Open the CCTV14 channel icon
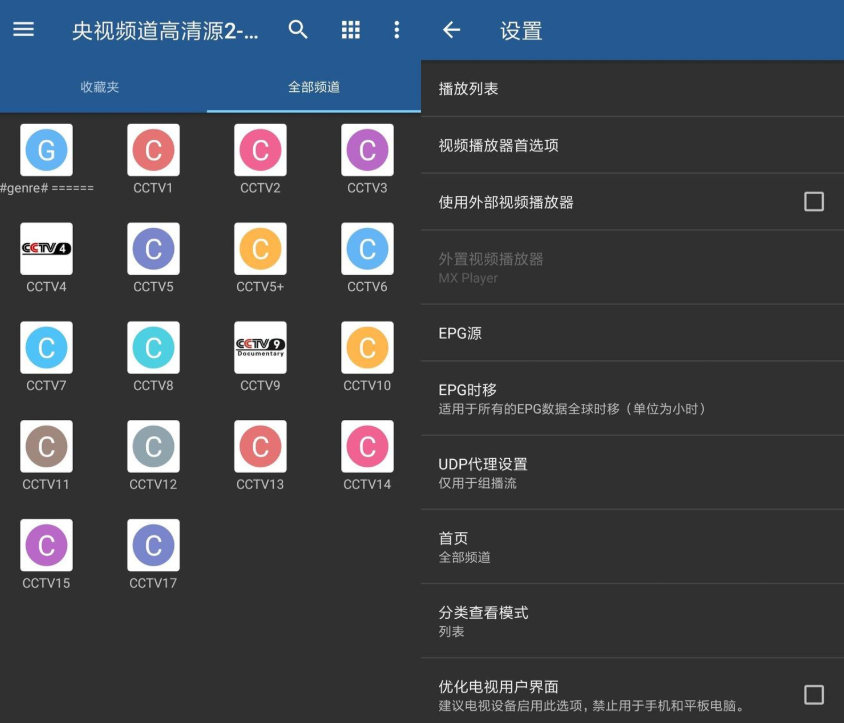This screenshot has width=844, height=723. [367, 446]
